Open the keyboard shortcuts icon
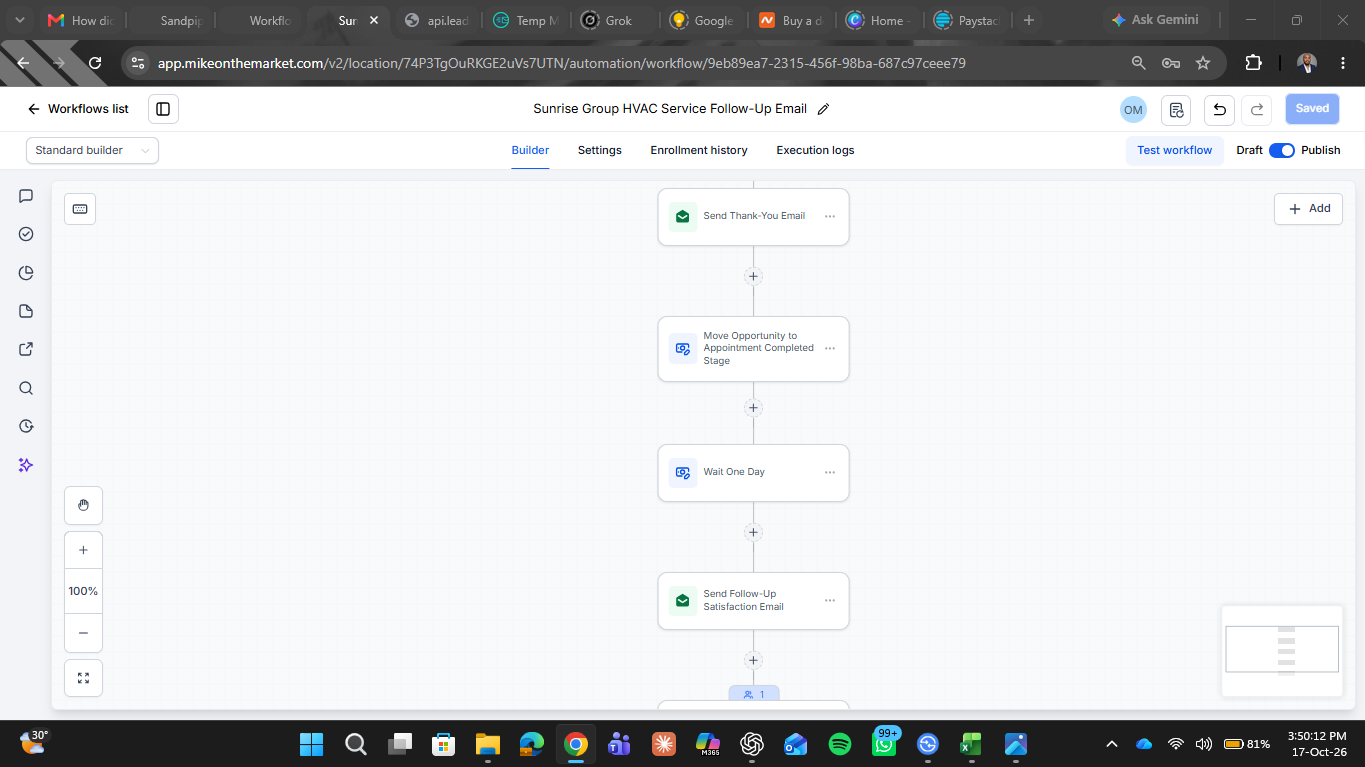 click(80, 209)
